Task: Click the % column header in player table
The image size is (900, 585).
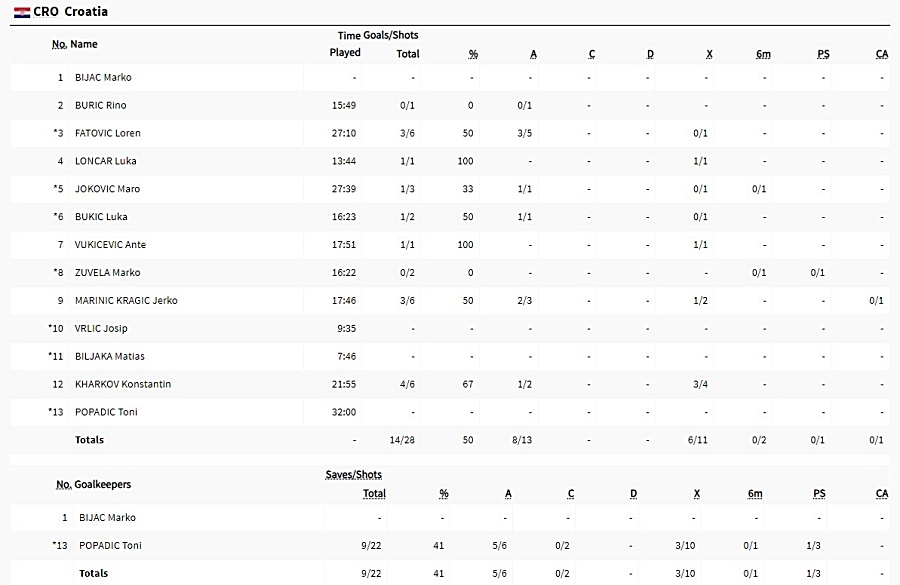Action: [472, 54]
